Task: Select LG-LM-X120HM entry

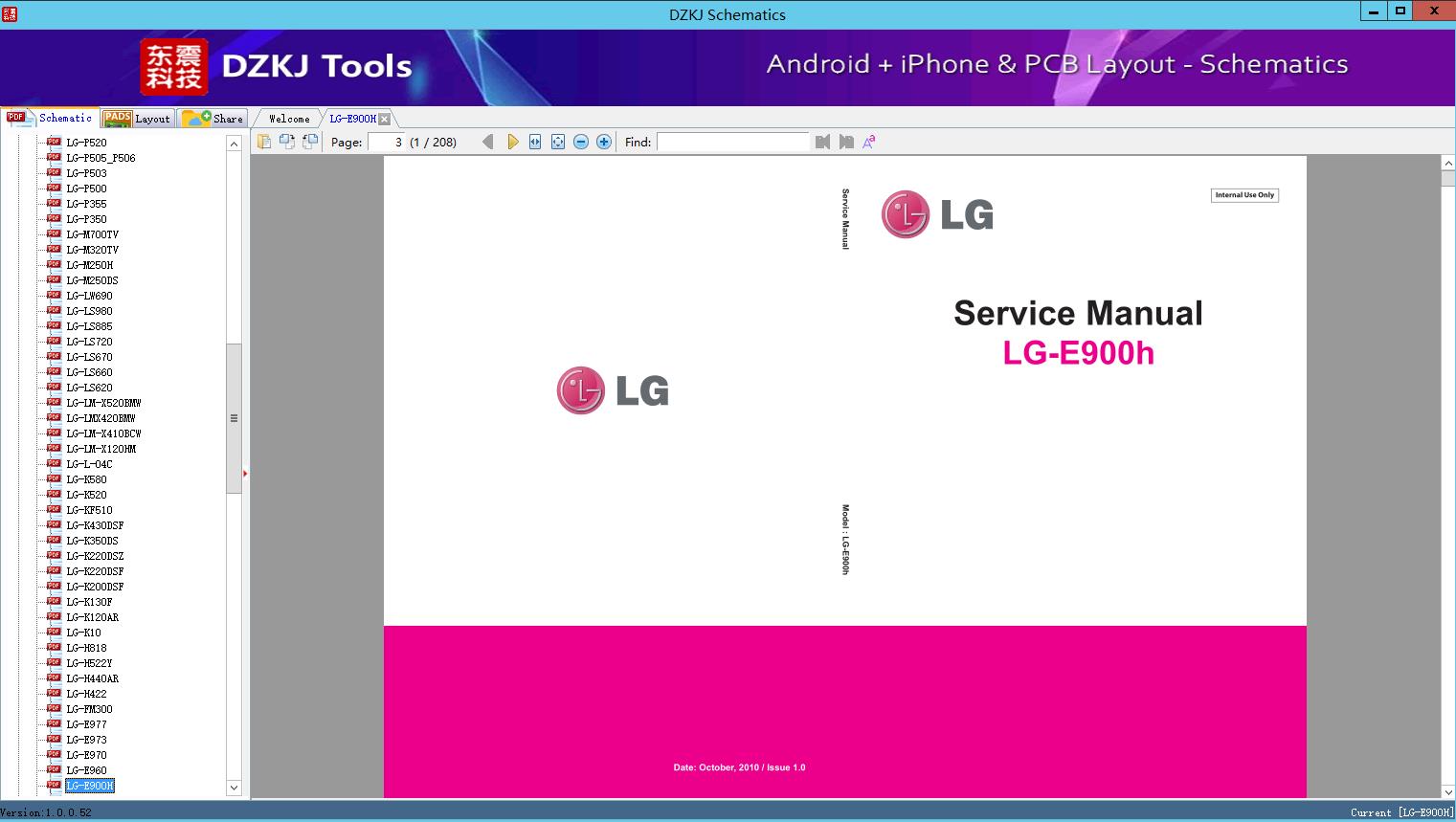Action: tap(101, 449)
